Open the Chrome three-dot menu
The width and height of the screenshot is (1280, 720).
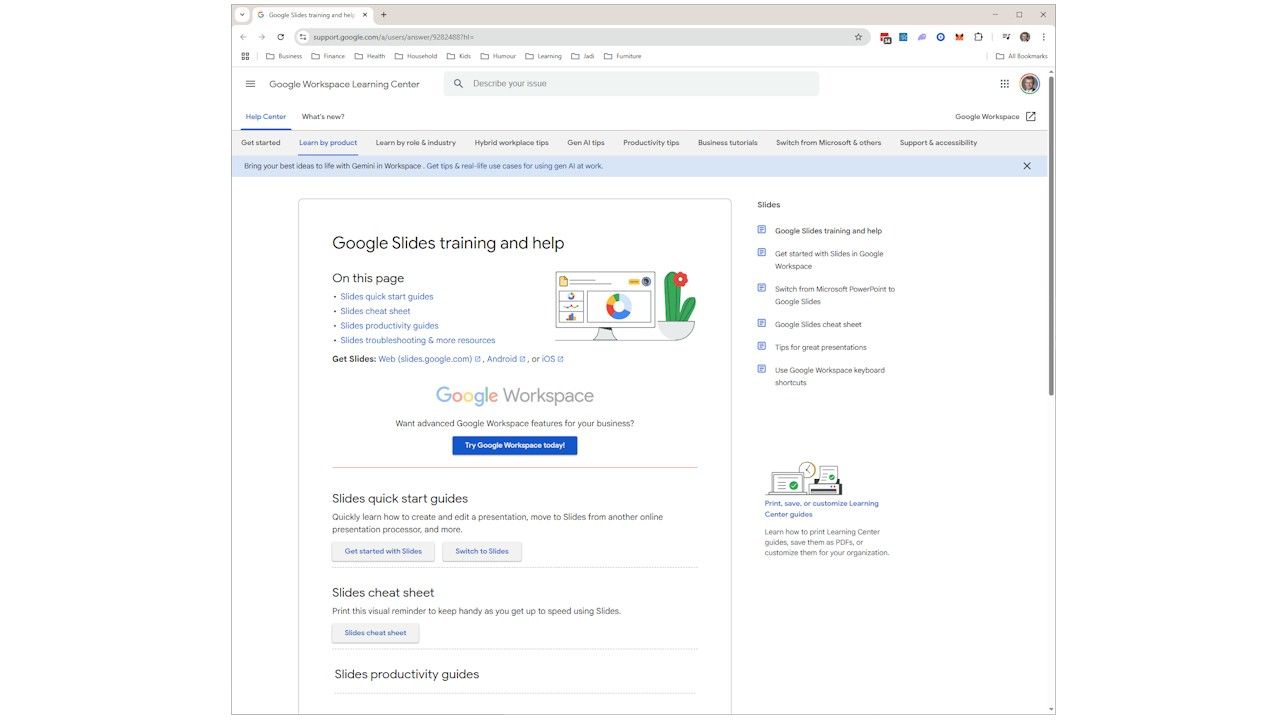pyautogui.click(x=1043, y=37)
